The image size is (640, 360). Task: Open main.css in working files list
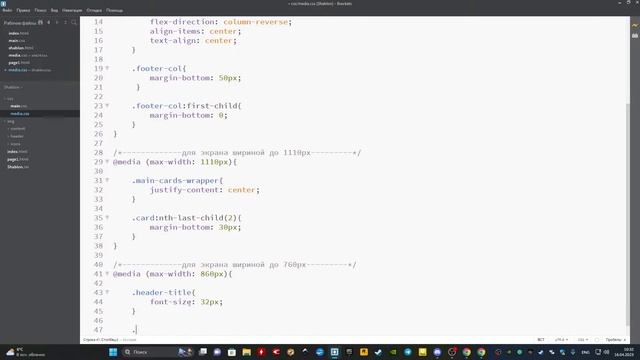[17, 40]
